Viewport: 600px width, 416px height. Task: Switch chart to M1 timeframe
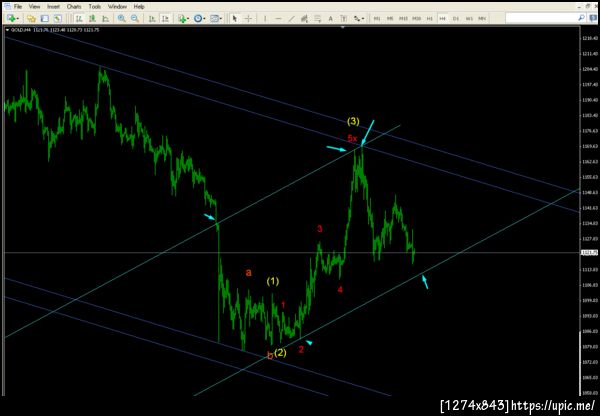point(377,18)
